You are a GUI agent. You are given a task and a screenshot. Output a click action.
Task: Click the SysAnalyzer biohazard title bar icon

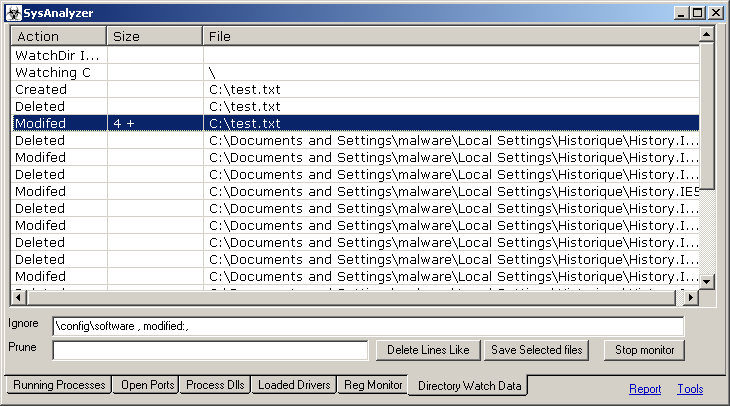[x=13, y=13]
